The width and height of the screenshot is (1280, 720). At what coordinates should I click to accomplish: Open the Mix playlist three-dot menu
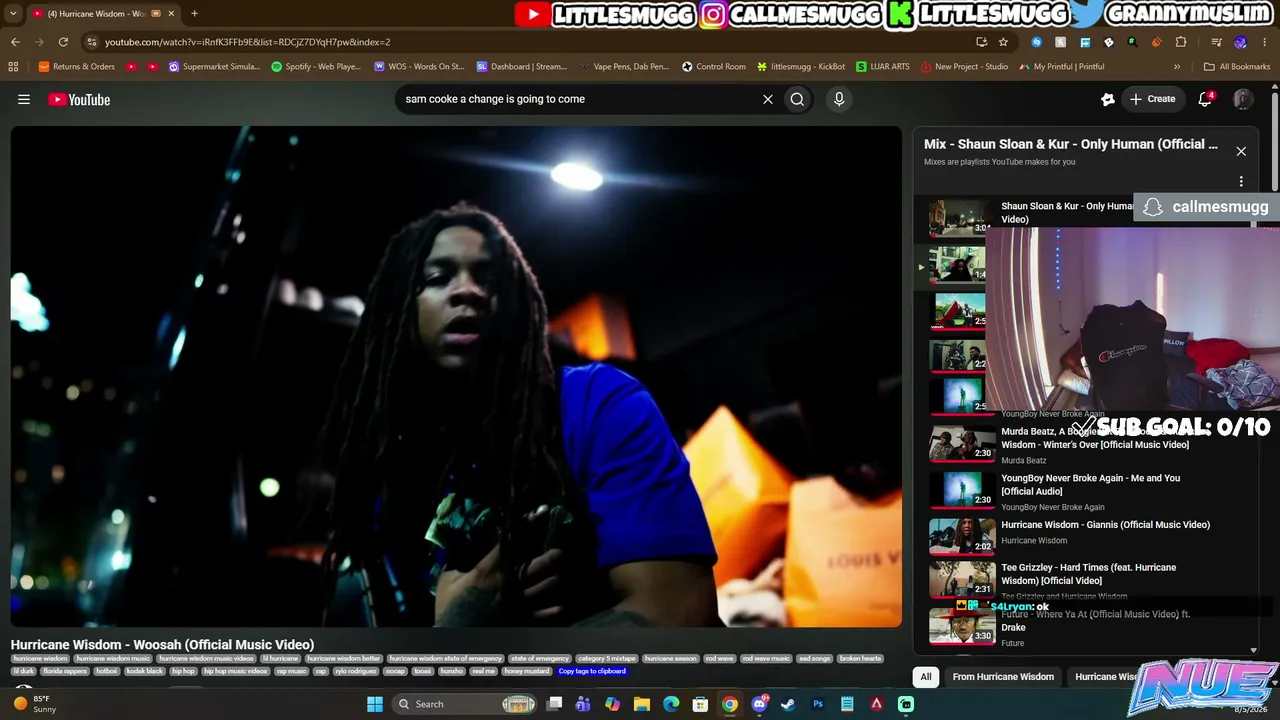click(x=1241, y=182)
